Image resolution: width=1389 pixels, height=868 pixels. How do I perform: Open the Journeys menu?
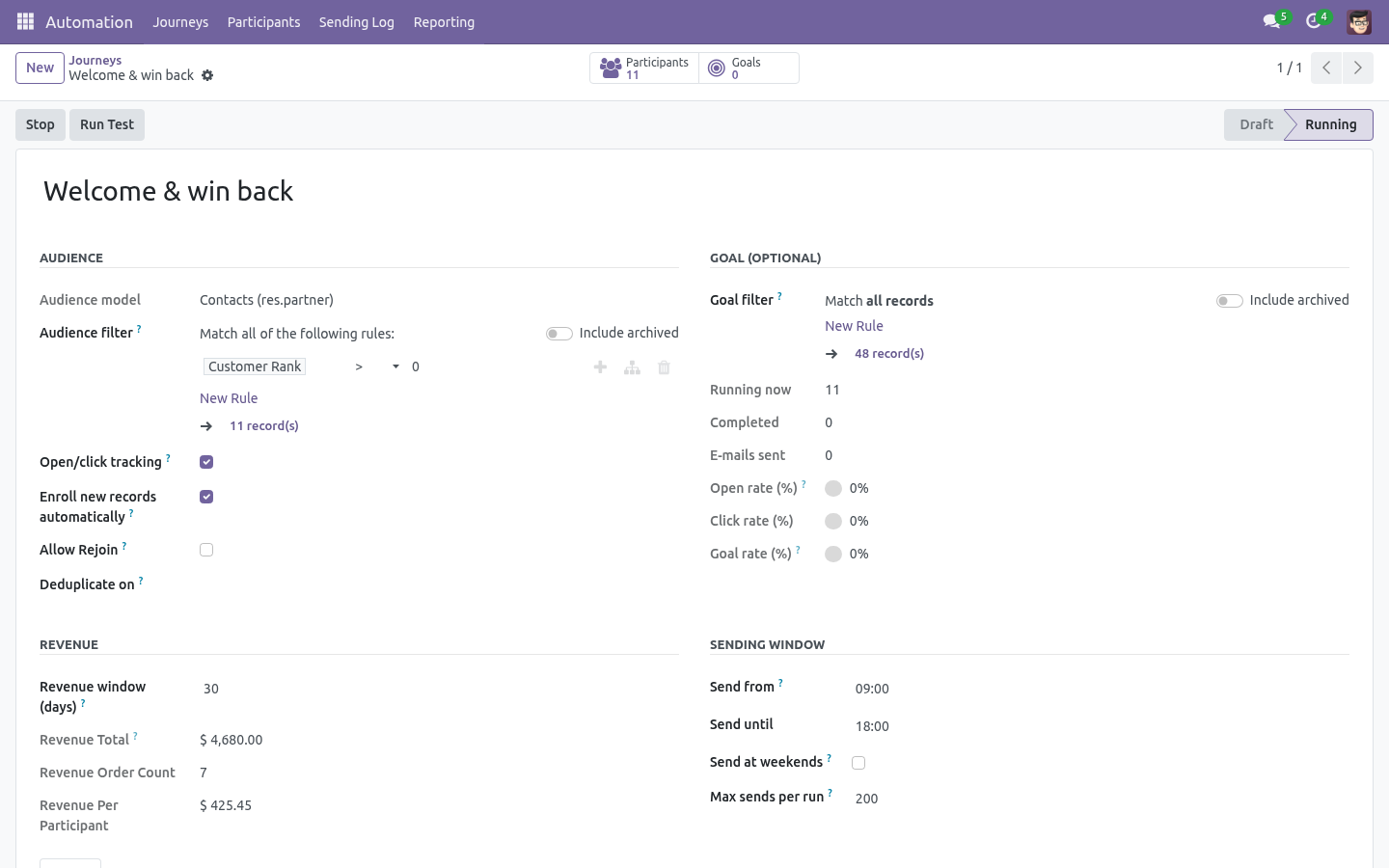pos(180,21)
